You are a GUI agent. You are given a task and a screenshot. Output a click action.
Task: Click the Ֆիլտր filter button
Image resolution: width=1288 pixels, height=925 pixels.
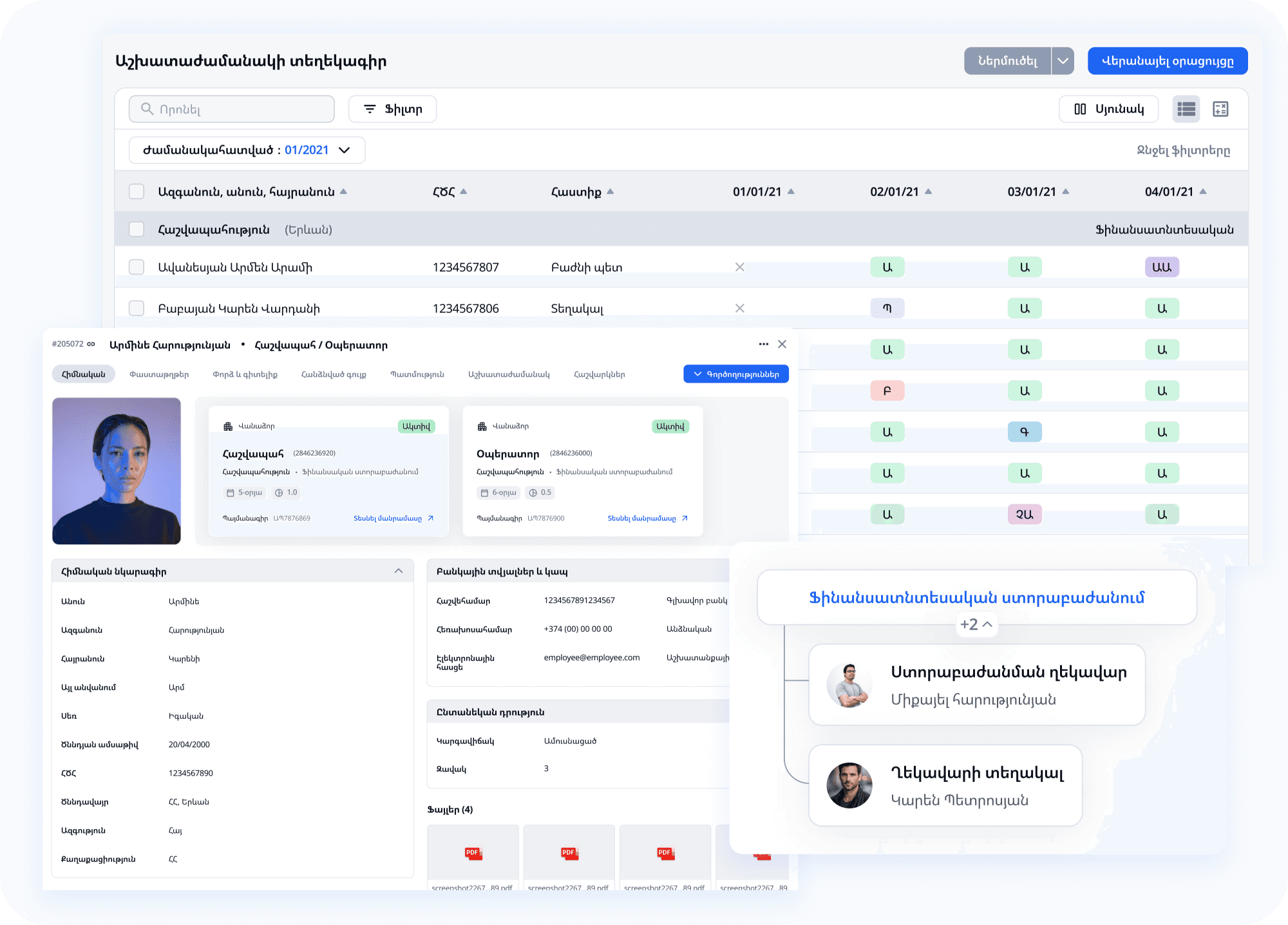click(x=392, y=109)
